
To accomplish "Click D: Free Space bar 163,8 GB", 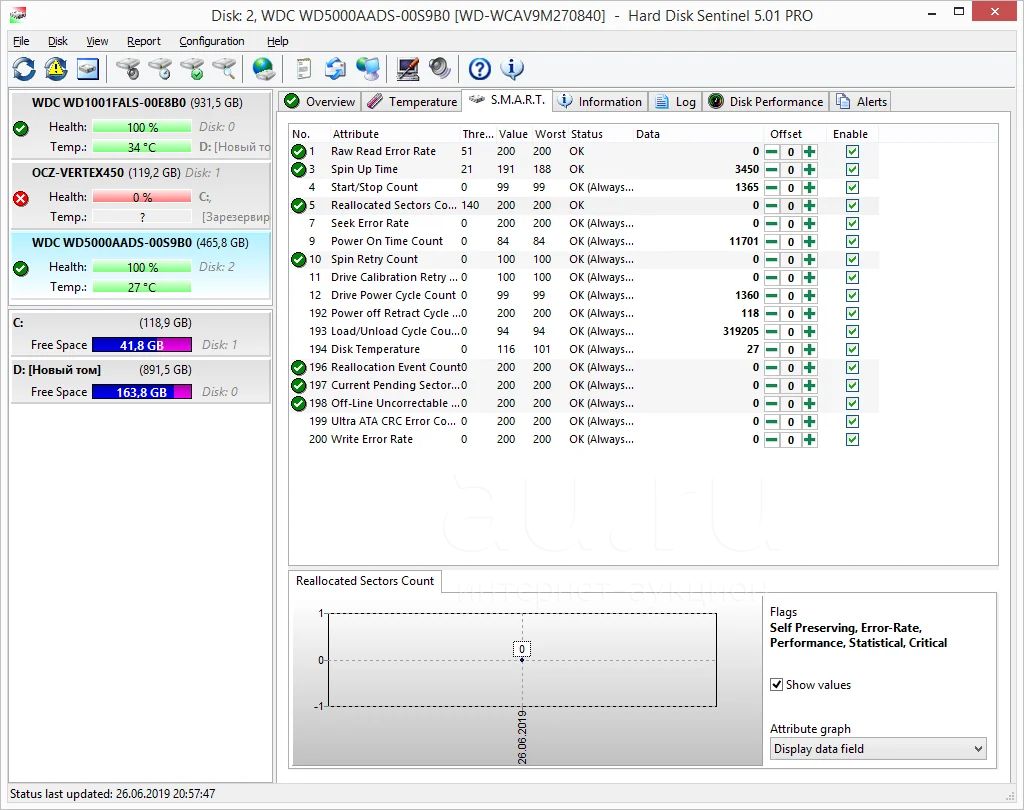I will (x=142, y=392).
